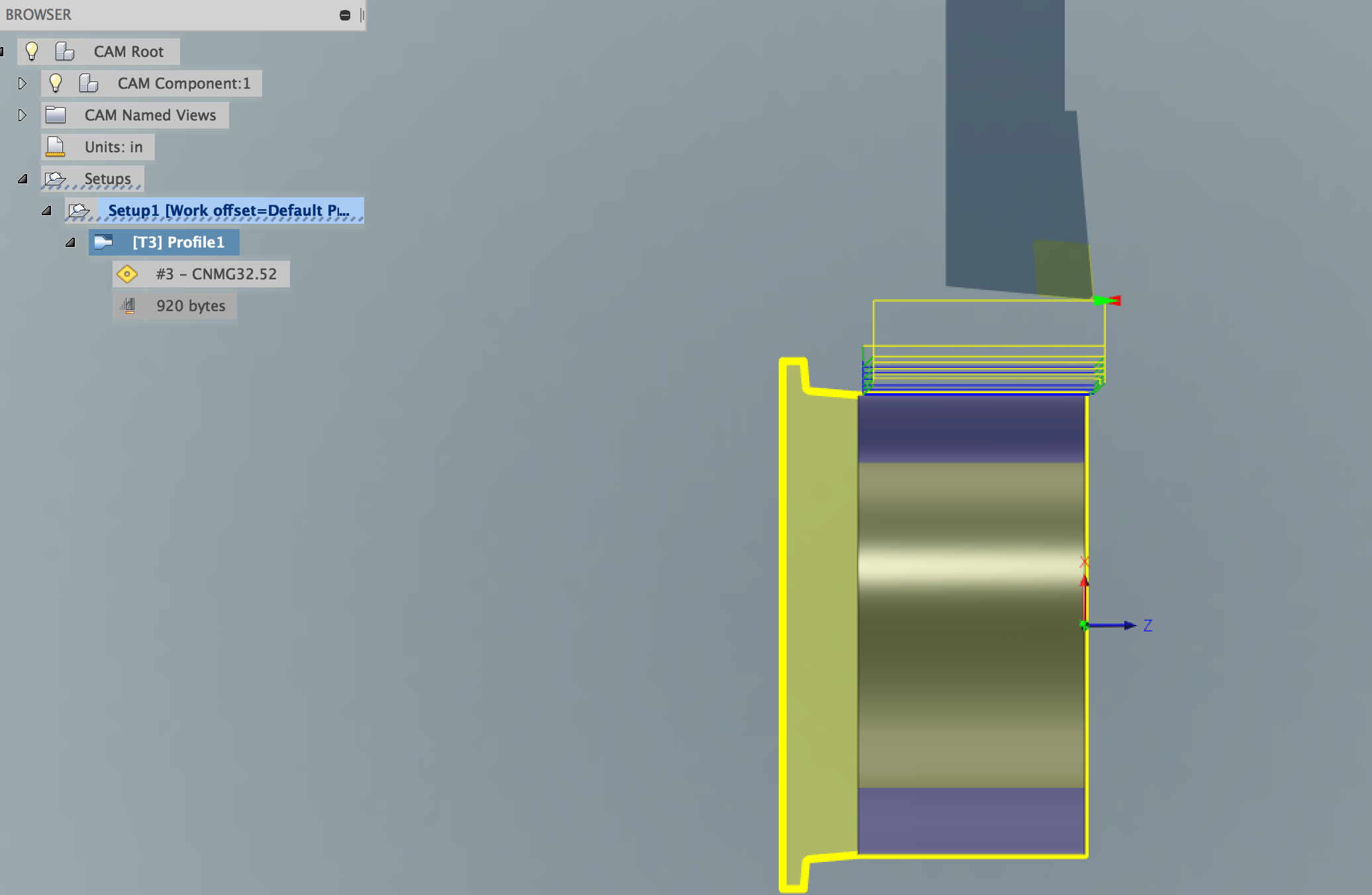
Task: Click the Setup1 setup icon
Action: click(79, 210)
